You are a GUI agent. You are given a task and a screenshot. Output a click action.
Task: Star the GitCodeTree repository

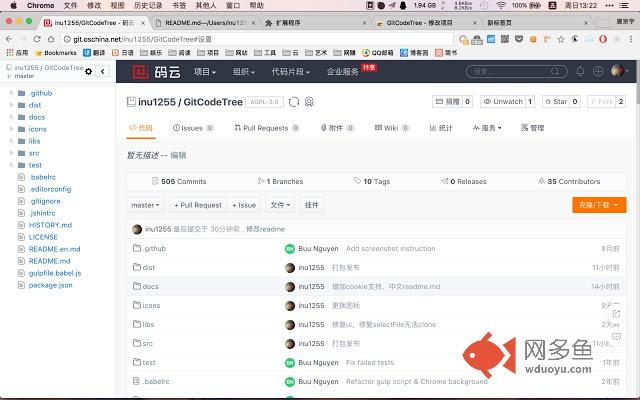pos(555,101)
